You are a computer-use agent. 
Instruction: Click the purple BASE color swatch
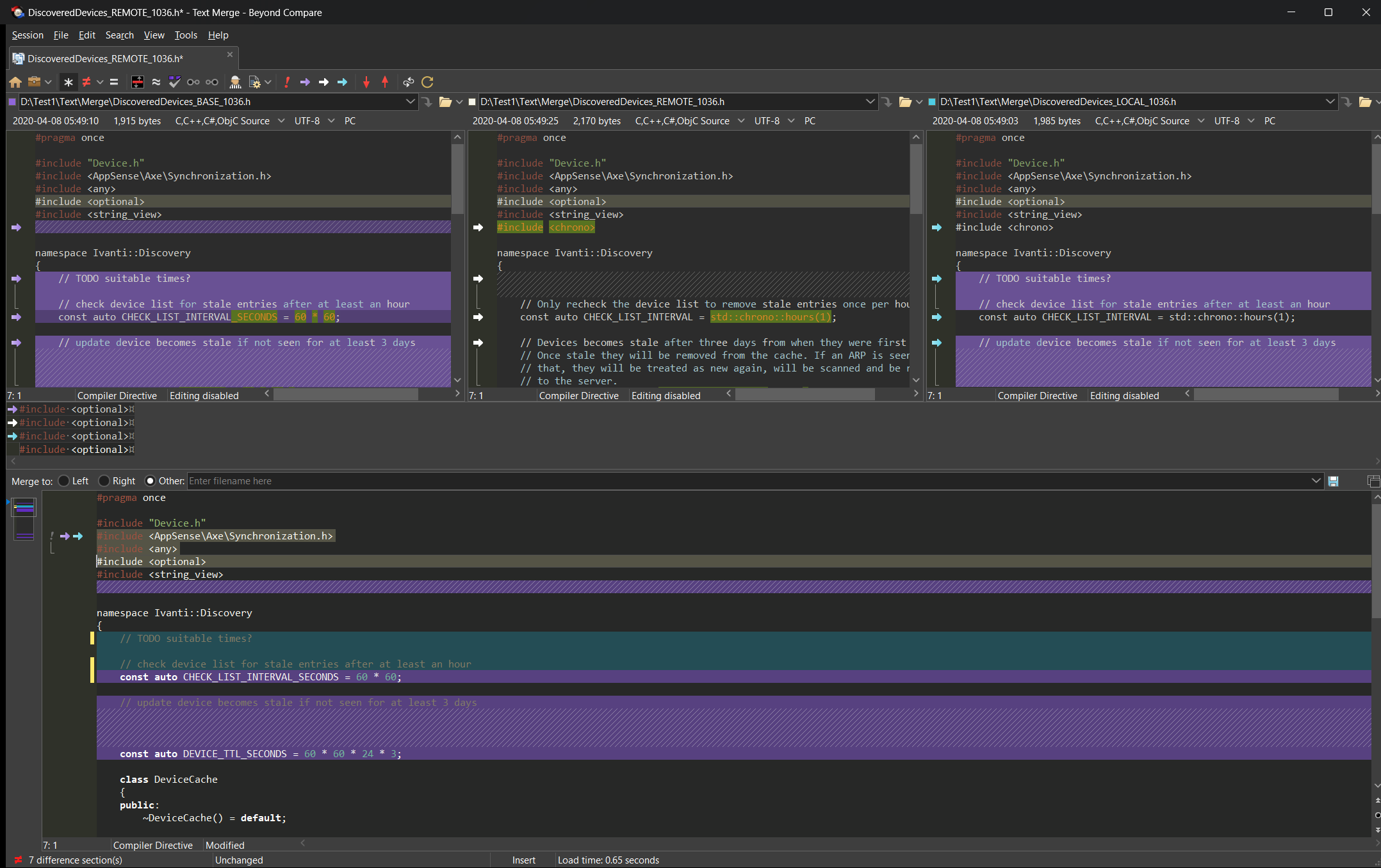[12, 101]
